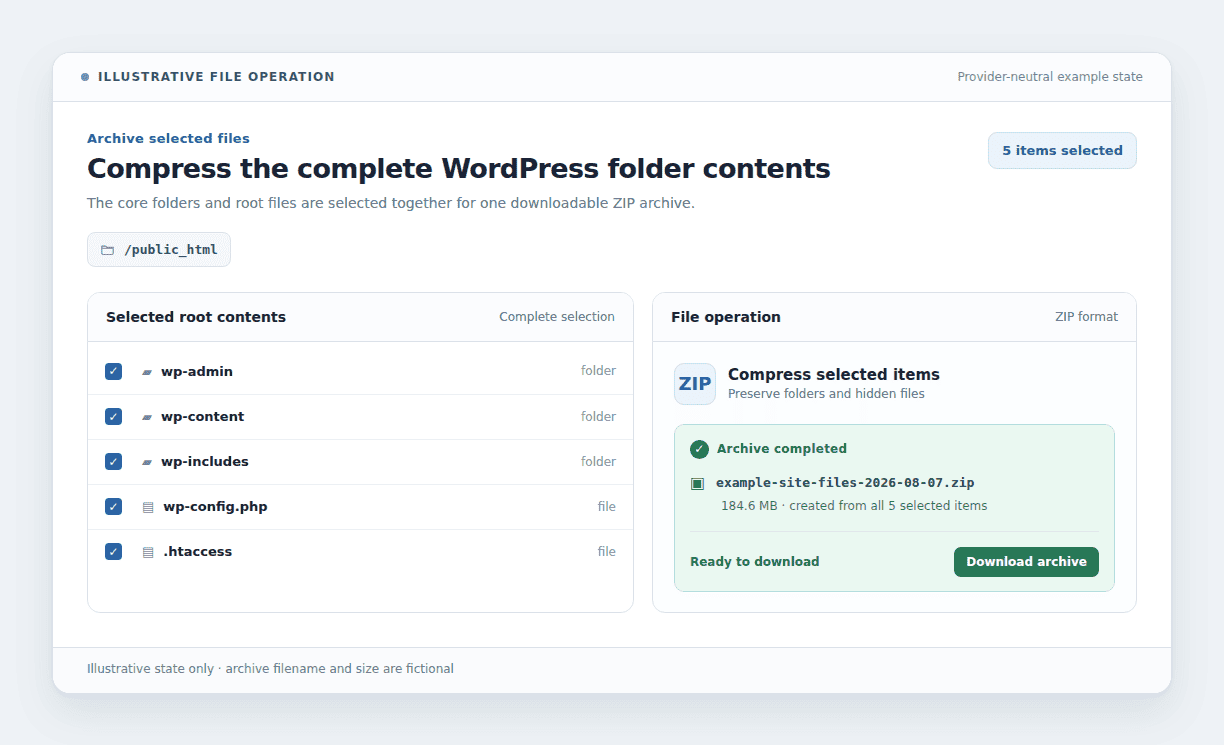Click the wp-content folder icon

pos(147,417)
